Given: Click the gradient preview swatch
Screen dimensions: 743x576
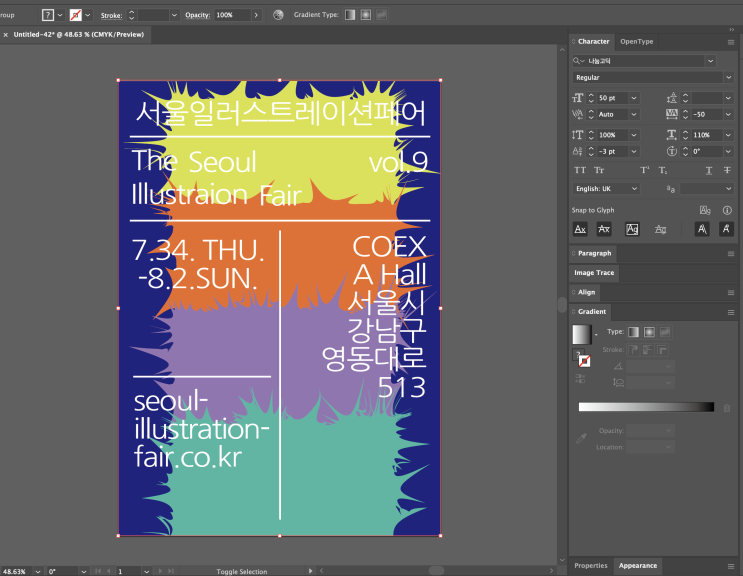Looking at the screenshot, I should 582,334.
